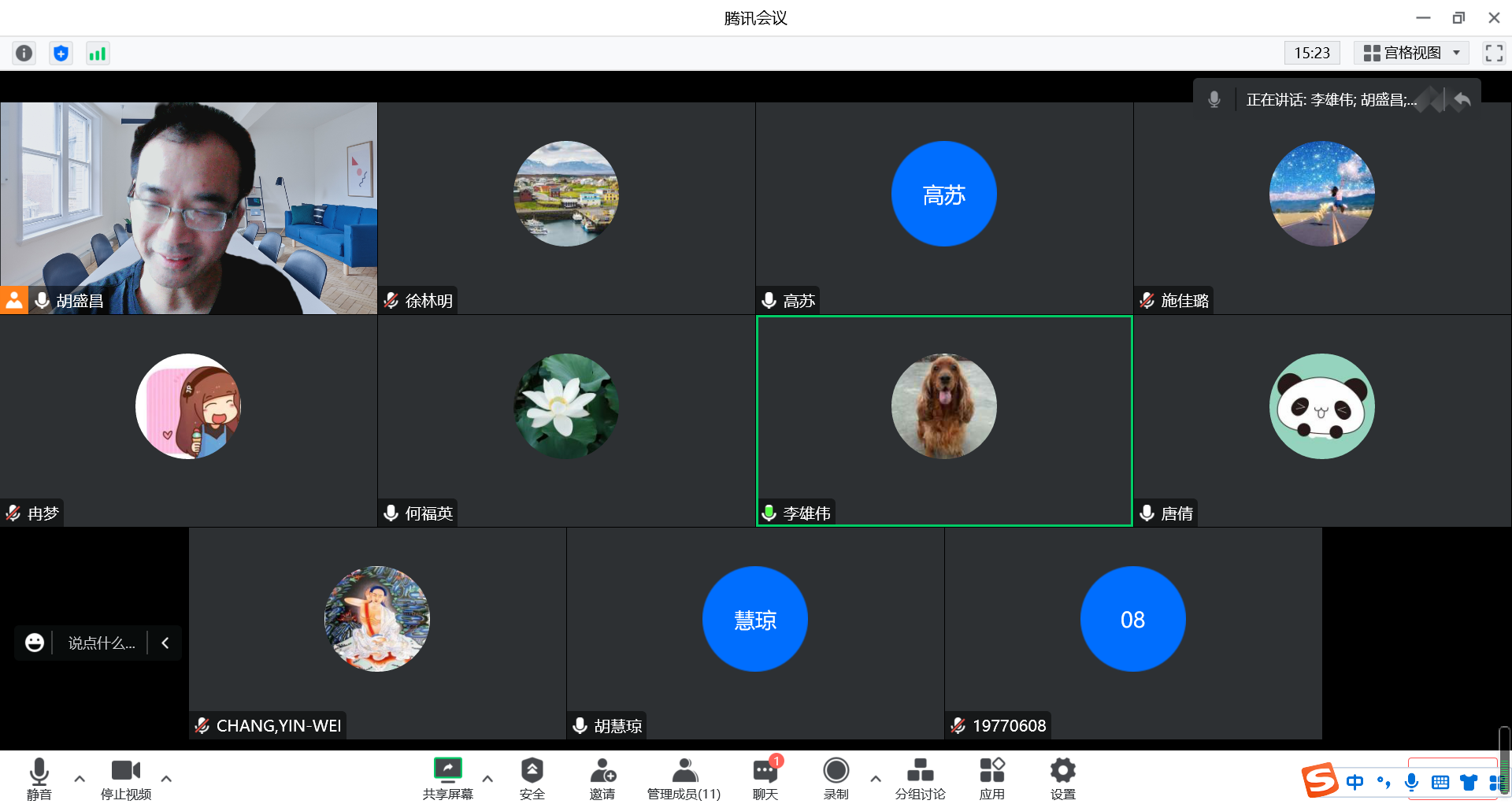The width and height of the screenshot is (1512, 804).
Task: Enter fullscreen mode
Action: pyautogui.click(x=1494, y=53)
